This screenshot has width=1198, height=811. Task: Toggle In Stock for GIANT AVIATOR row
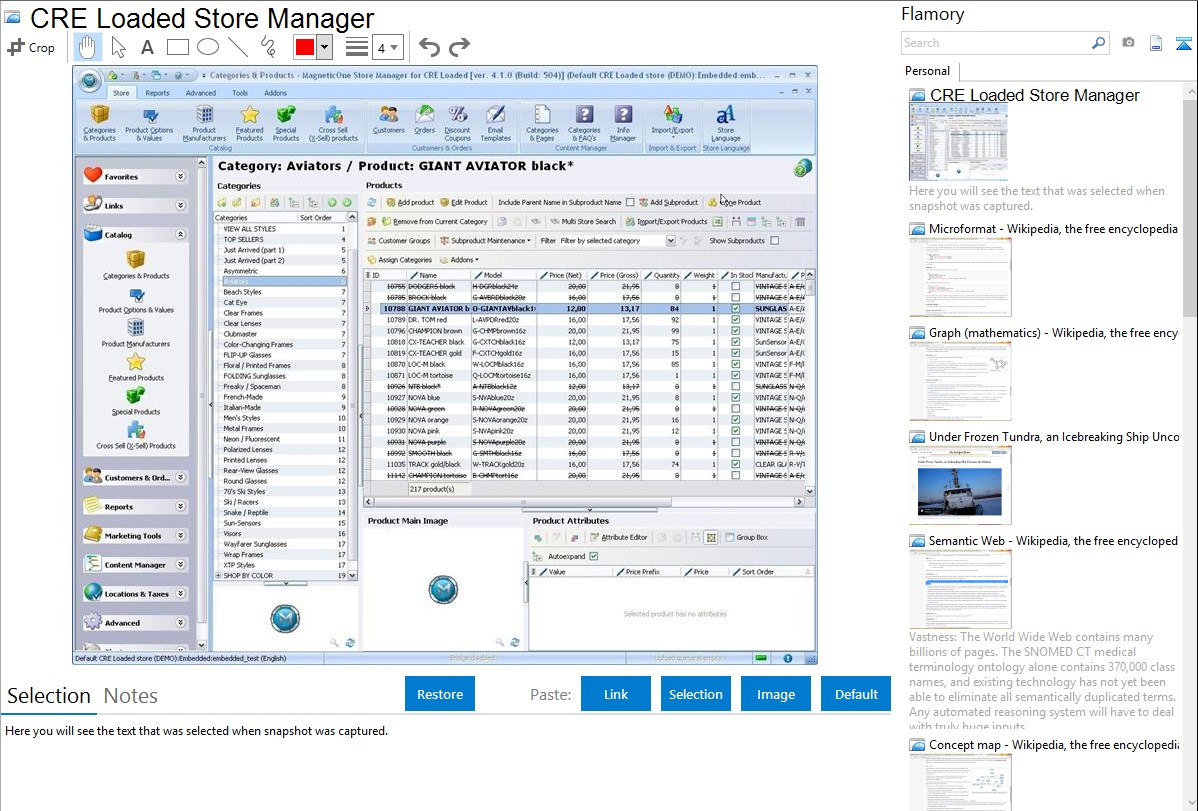[736, 309]
